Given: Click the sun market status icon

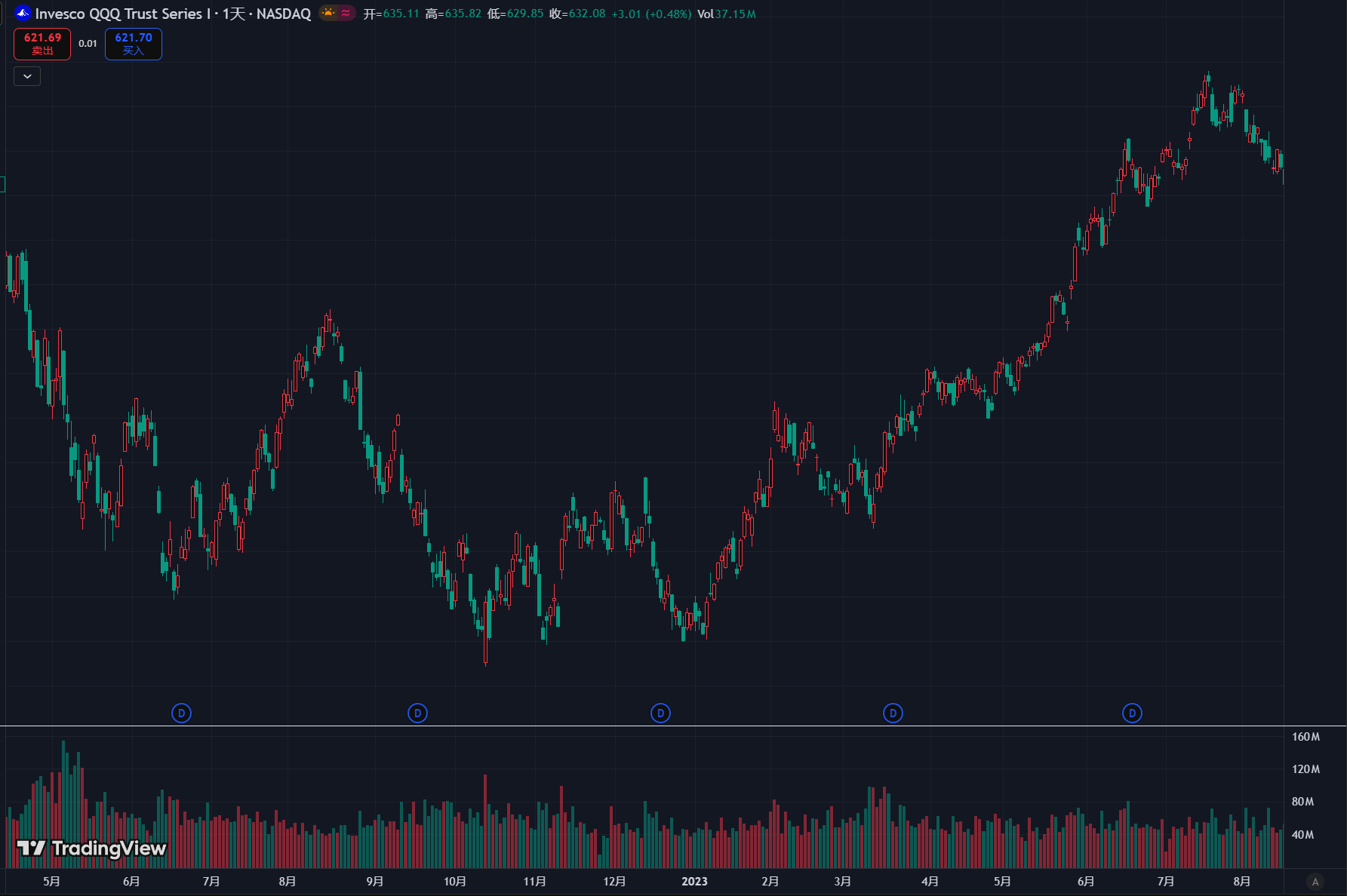Looking at the screenshot, I should (328, 13).
